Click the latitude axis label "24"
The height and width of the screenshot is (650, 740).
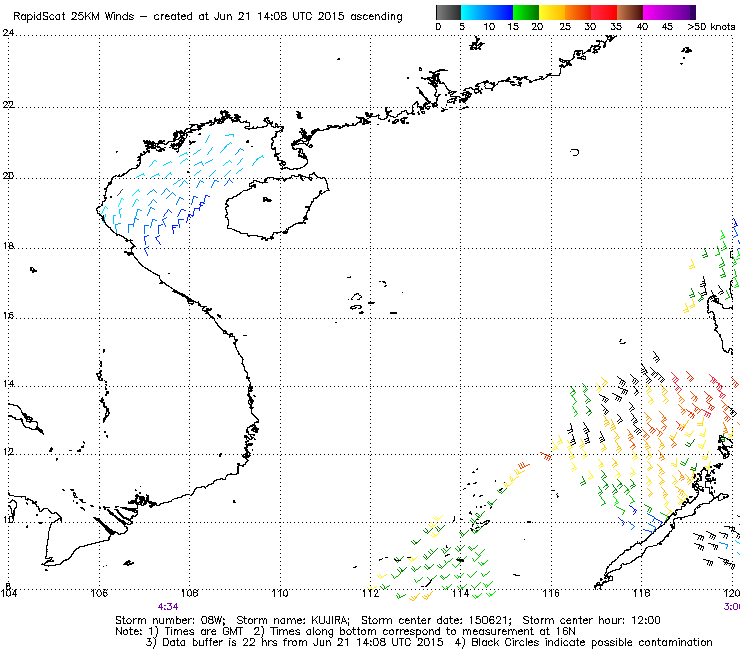click(x=7, y=33)
